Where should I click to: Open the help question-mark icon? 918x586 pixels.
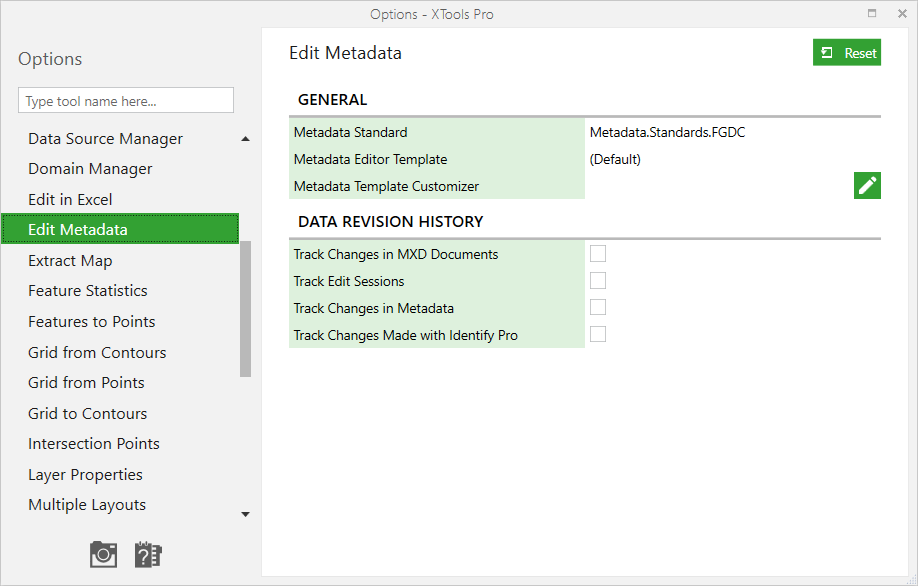coord(148,554)
